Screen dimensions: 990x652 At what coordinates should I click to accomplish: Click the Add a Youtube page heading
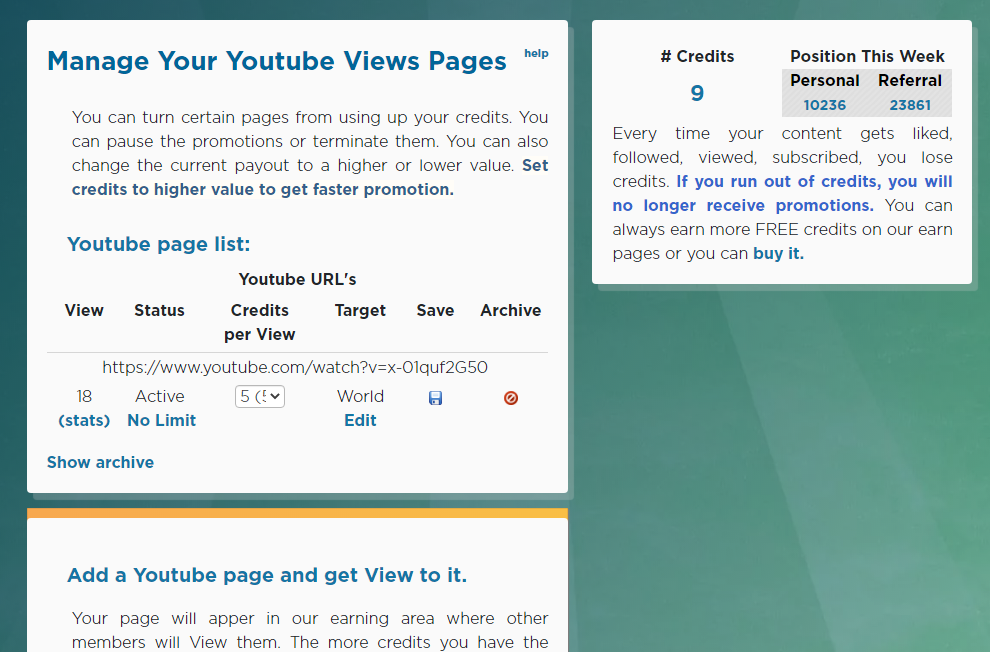267,575
